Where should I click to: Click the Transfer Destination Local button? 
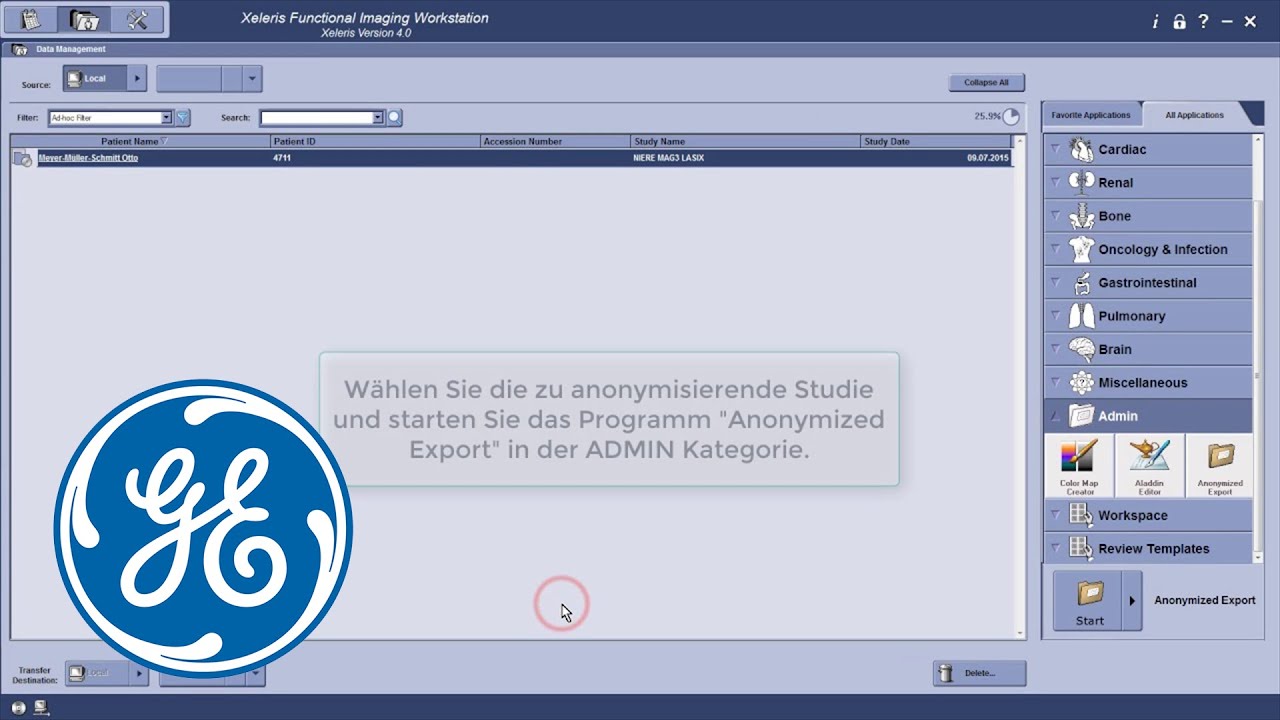point(98,673)
